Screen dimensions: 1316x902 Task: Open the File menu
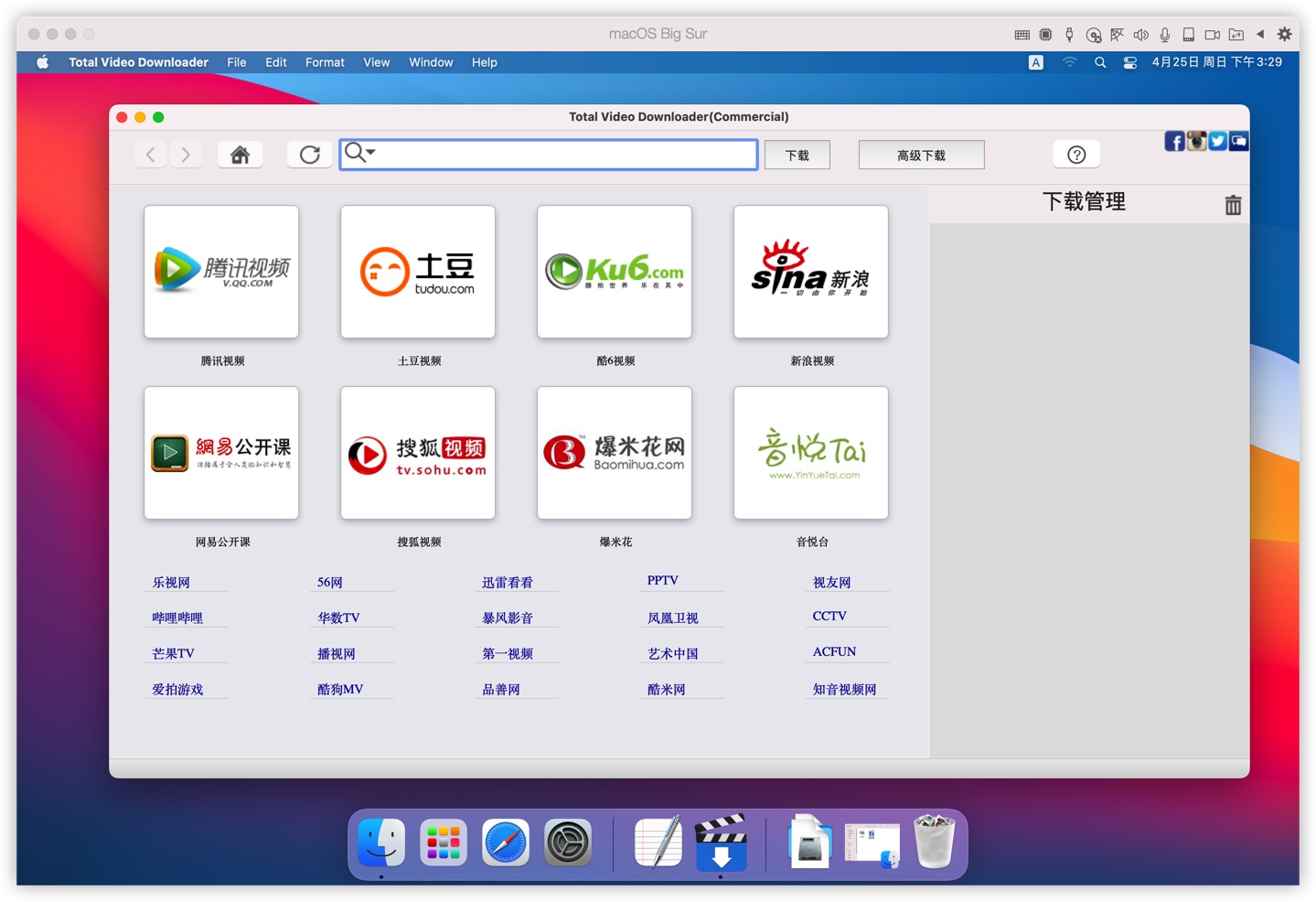[237, 62]
